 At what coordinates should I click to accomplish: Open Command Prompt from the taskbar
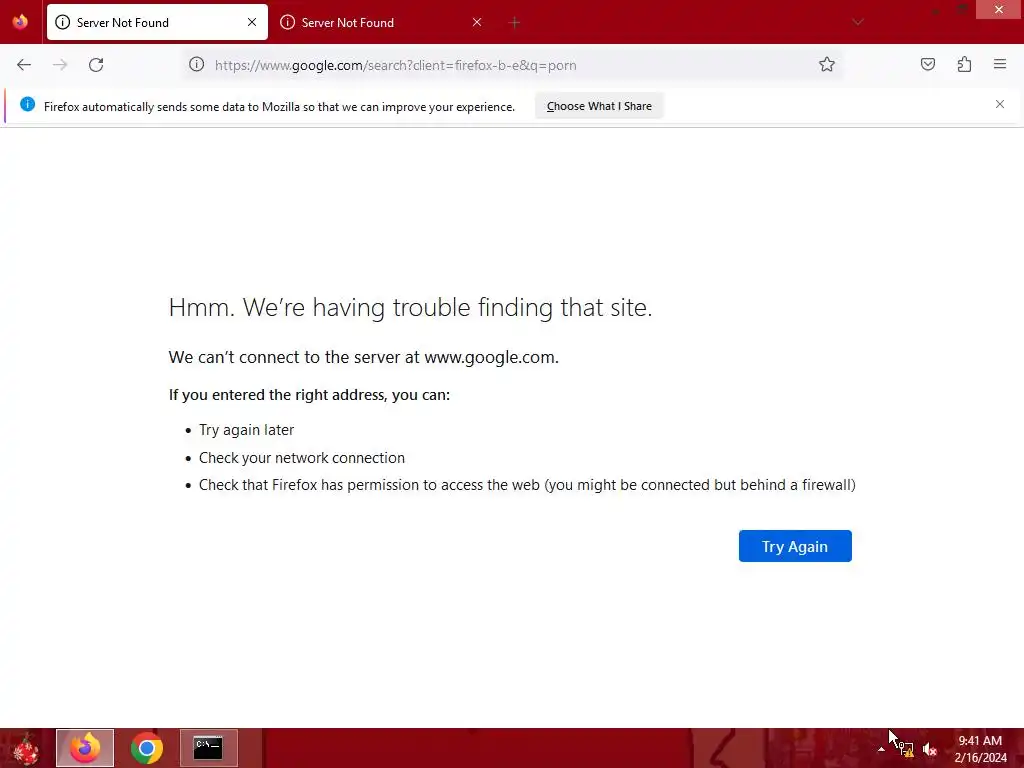[208, 748]
